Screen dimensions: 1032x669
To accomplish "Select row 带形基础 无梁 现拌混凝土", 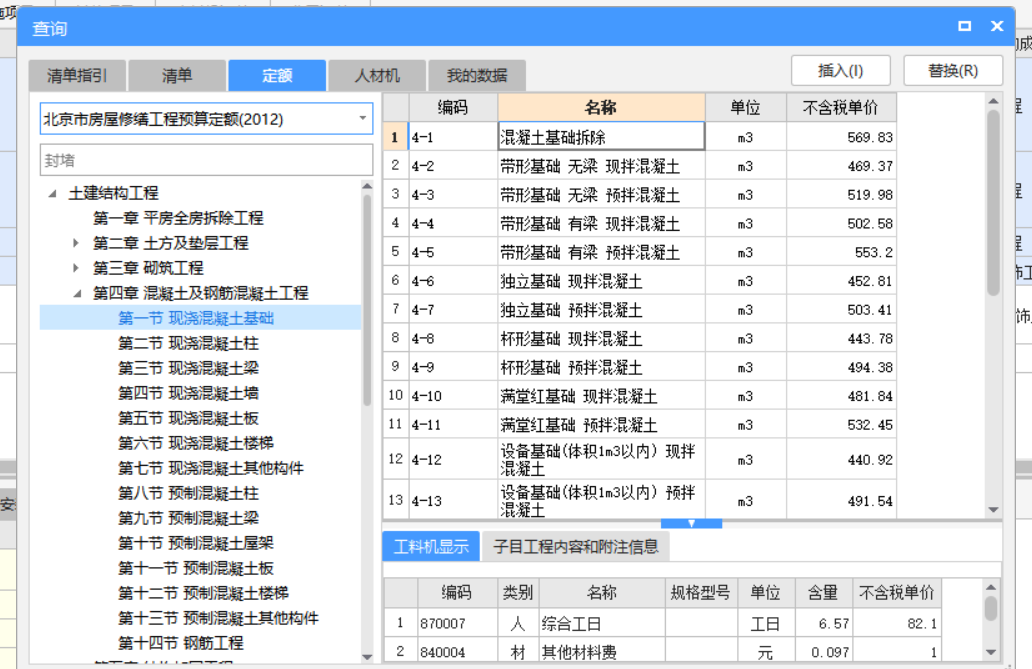I will 639,166.
